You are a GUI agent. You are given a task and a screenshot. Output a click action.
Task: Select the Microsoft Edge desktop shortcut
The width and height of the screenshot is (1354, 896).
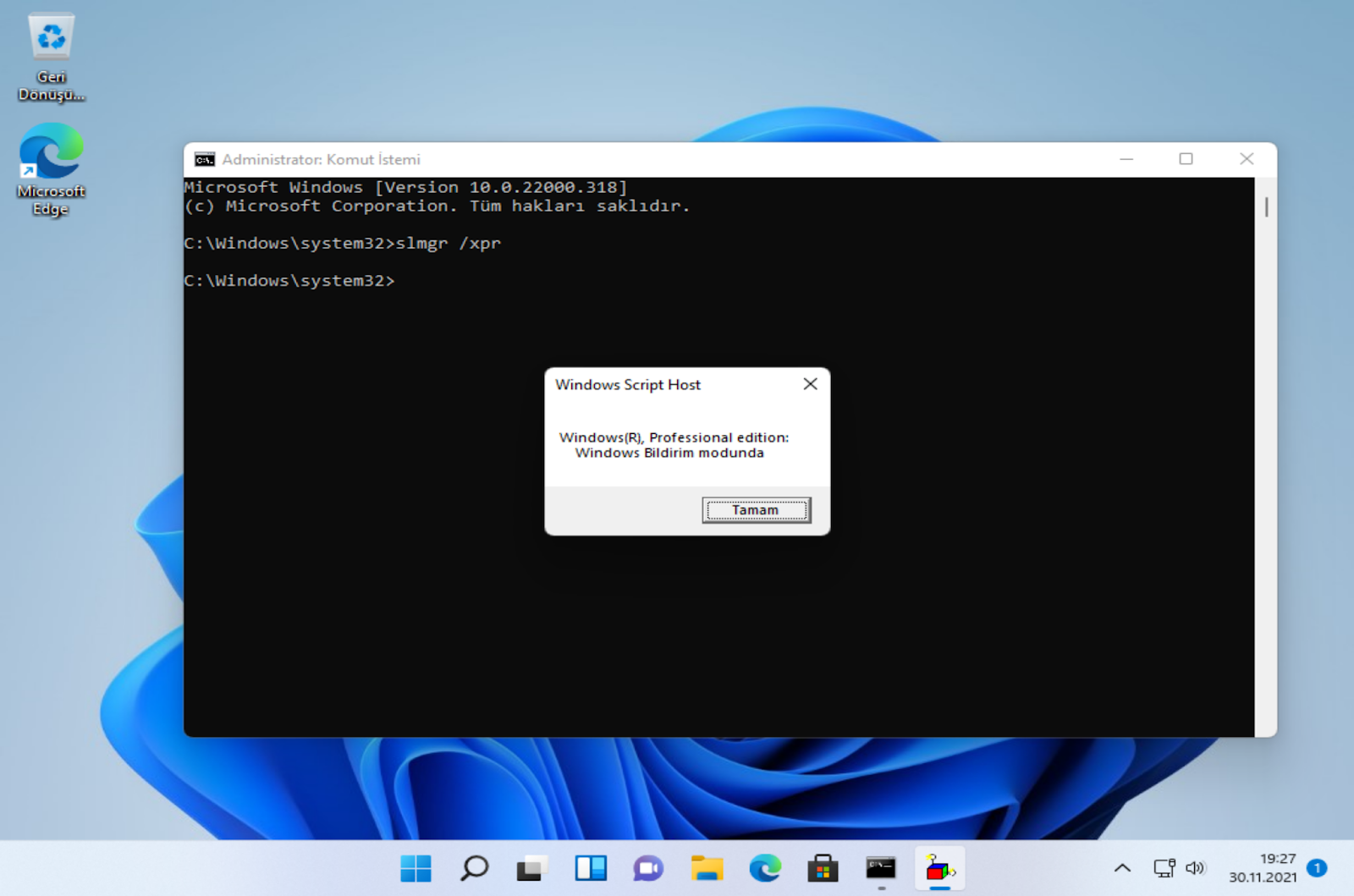pos(51,171)
